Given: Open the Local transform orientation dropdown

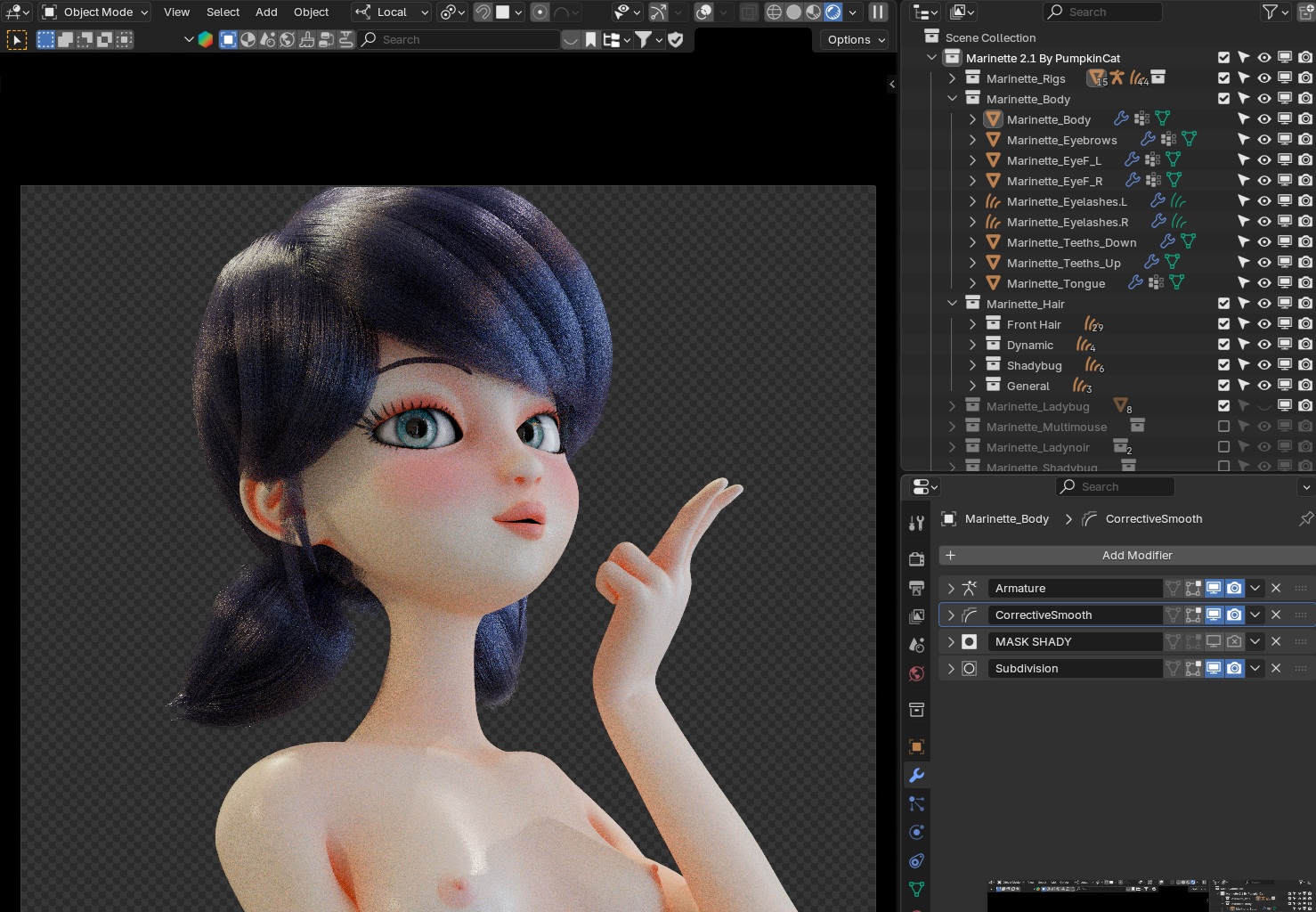Looking at the screenshot, I should pos(392,12).
